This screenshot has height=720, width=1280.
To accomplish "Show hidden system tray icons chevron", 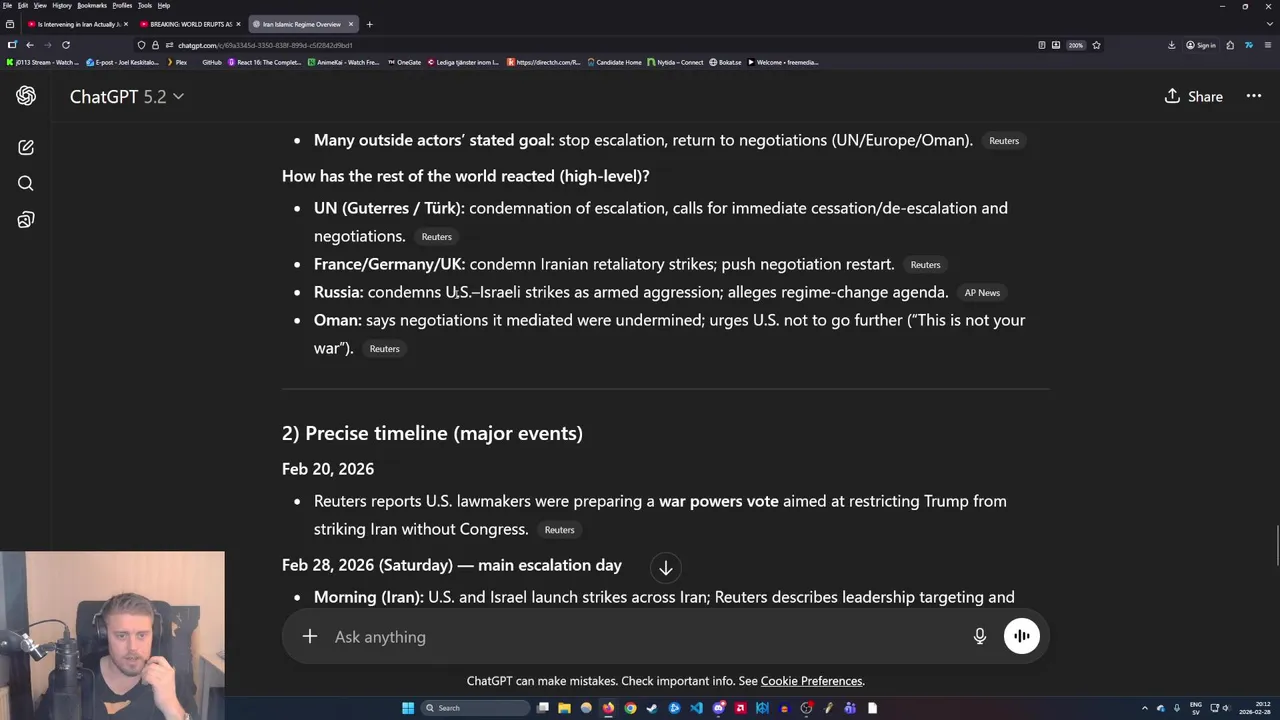I will pyautogui.click(x=1145, y=708).
